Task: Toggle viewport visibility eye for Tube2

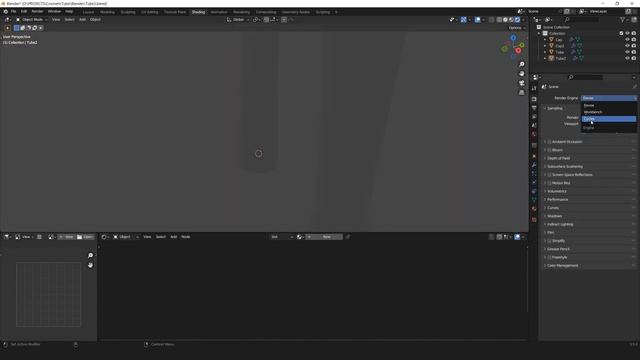Action: (x=627, y=58)
